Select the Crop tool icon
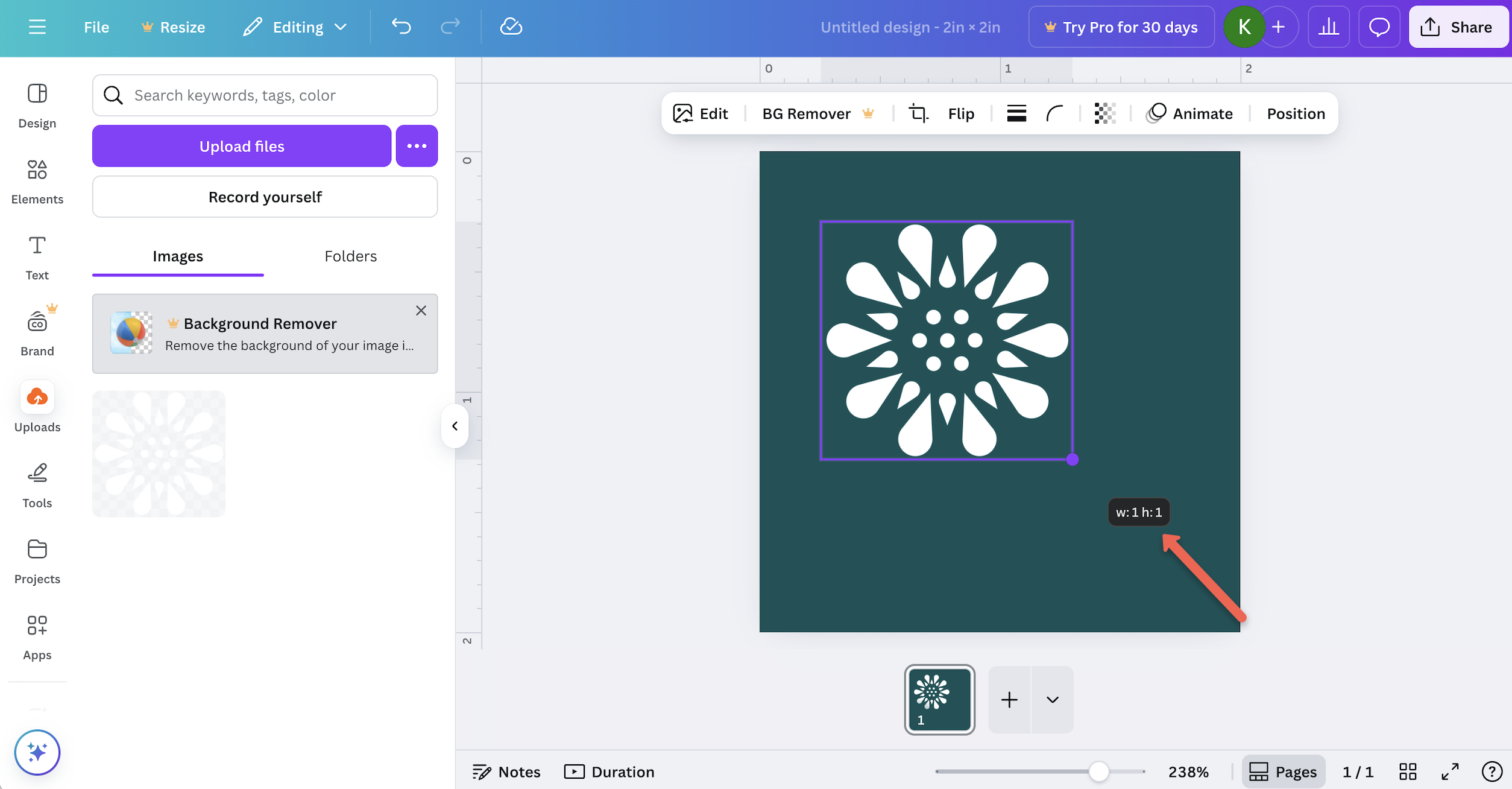 tap(918, 113)
